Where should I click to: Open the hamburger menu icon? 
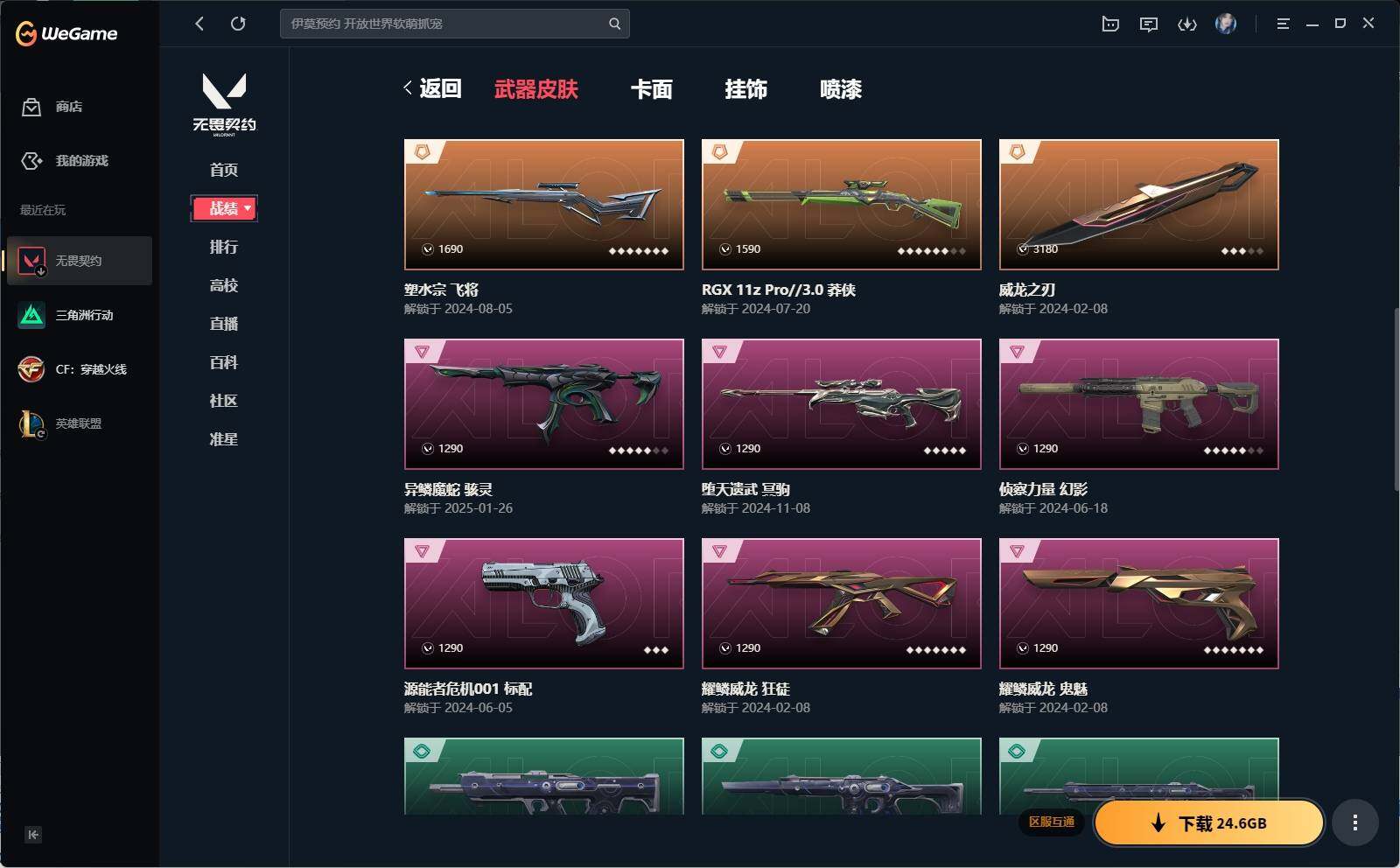1284,24
